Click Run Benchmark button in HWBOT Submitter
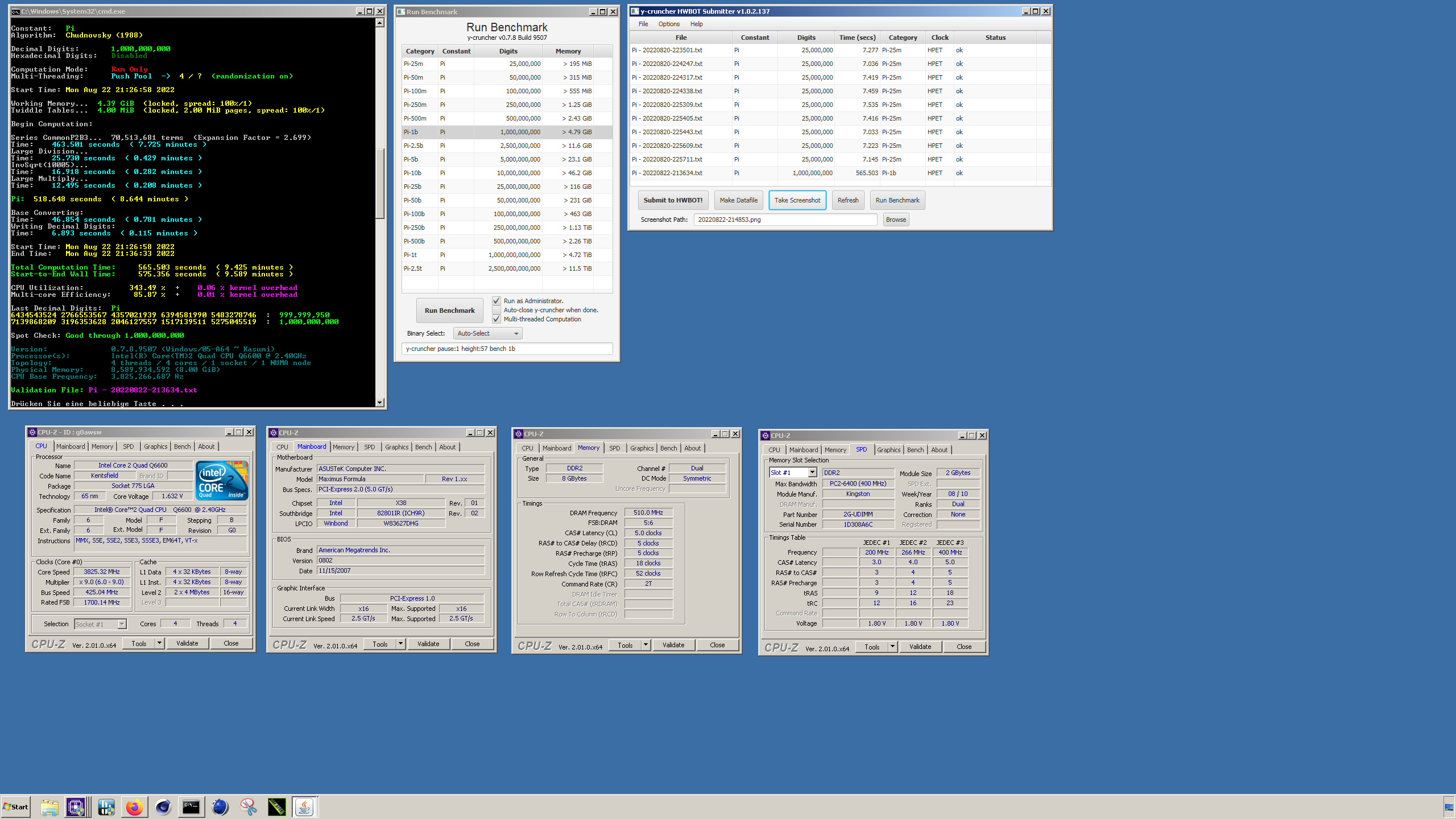This screenshot has height=819, width=1456. click(897, 200)
